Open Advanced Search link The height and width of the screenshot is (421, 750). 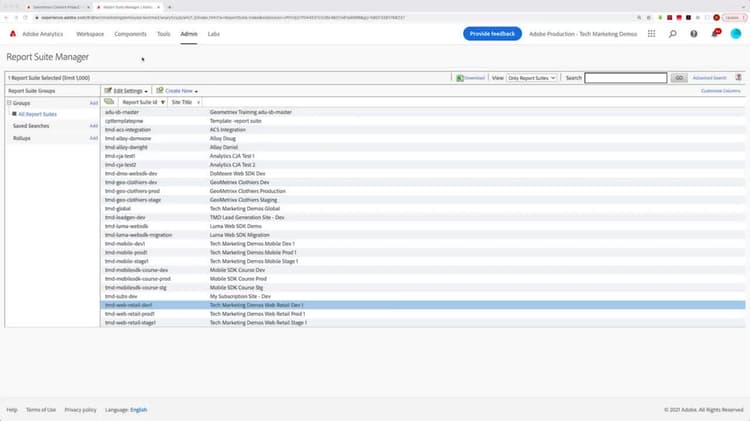709,78
